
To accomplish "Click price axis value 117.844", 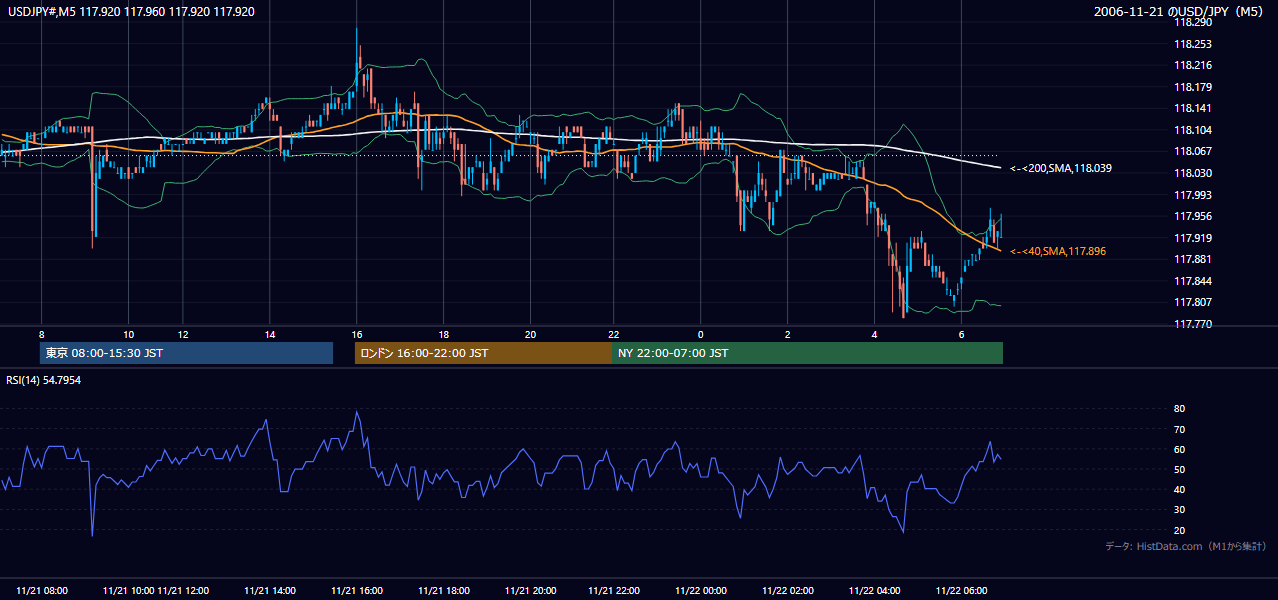I will tap(1192, 281).
